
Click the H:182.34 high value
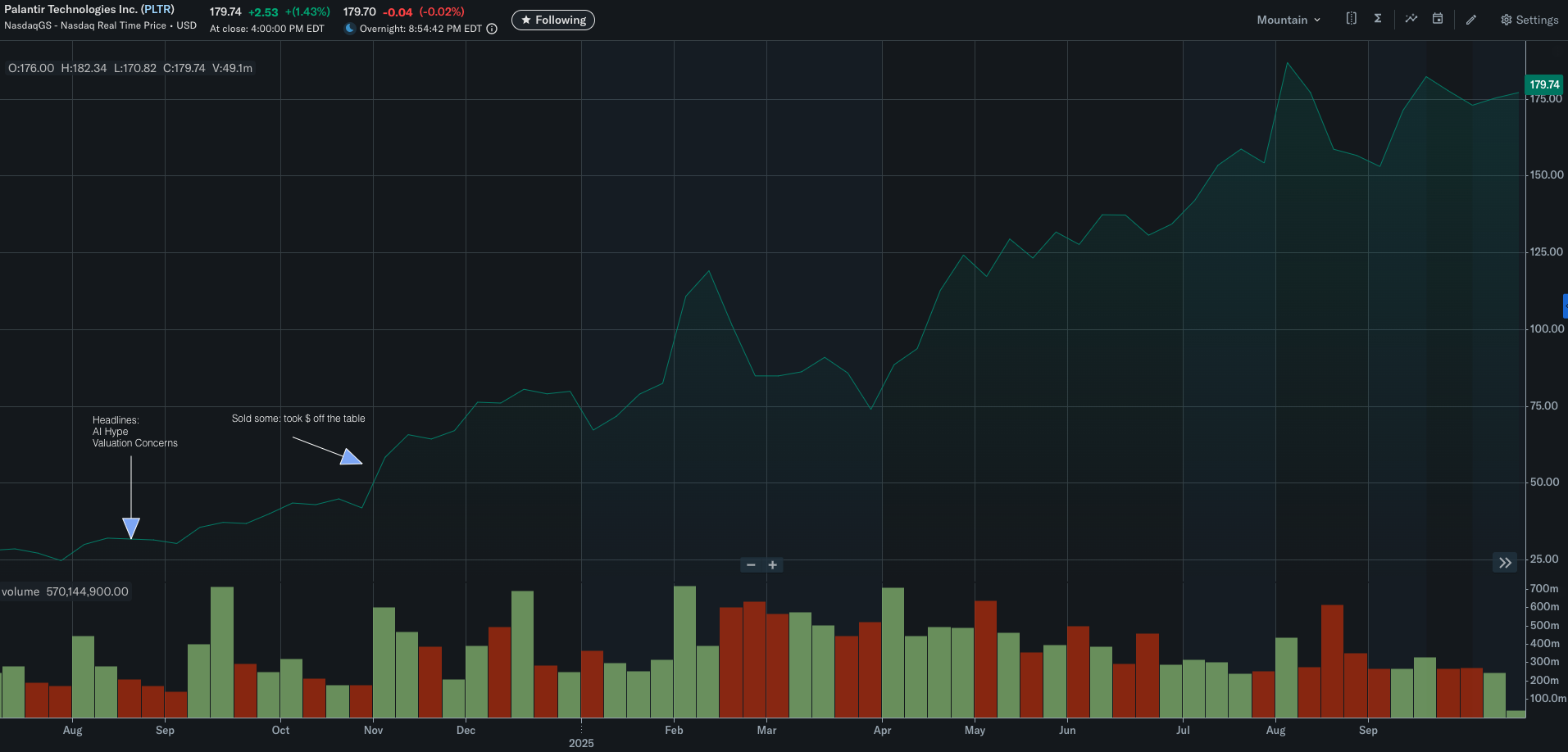point(84,68)
